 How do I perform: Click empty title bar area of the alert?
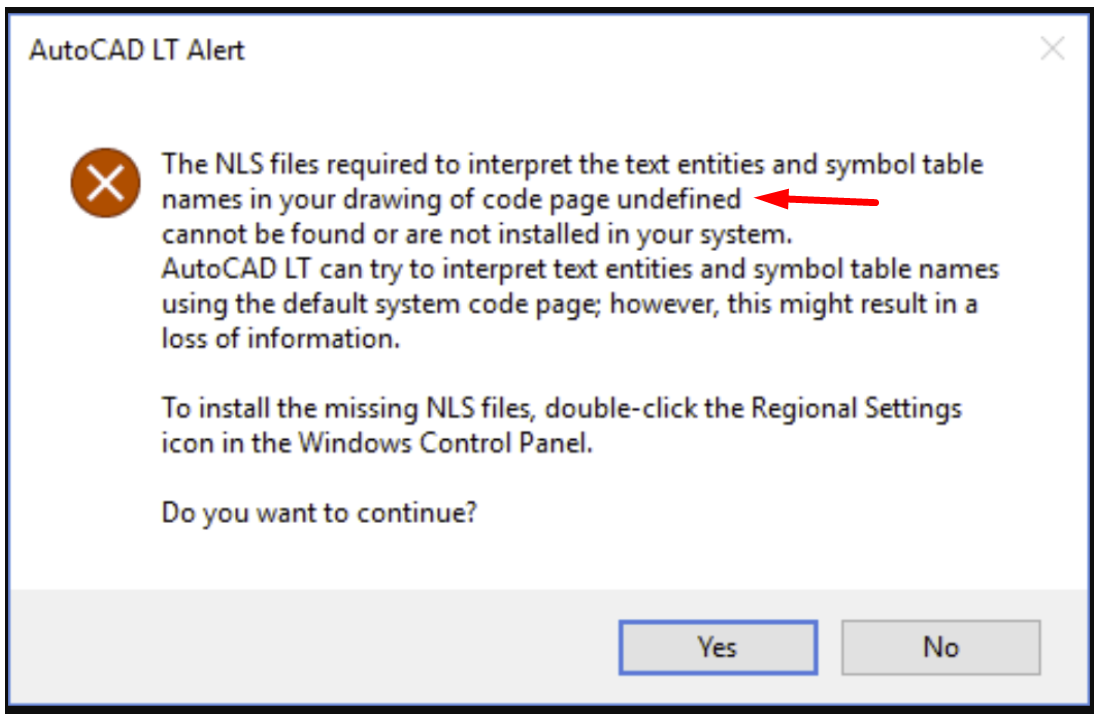pyautogui.click(x=600, y=50)
